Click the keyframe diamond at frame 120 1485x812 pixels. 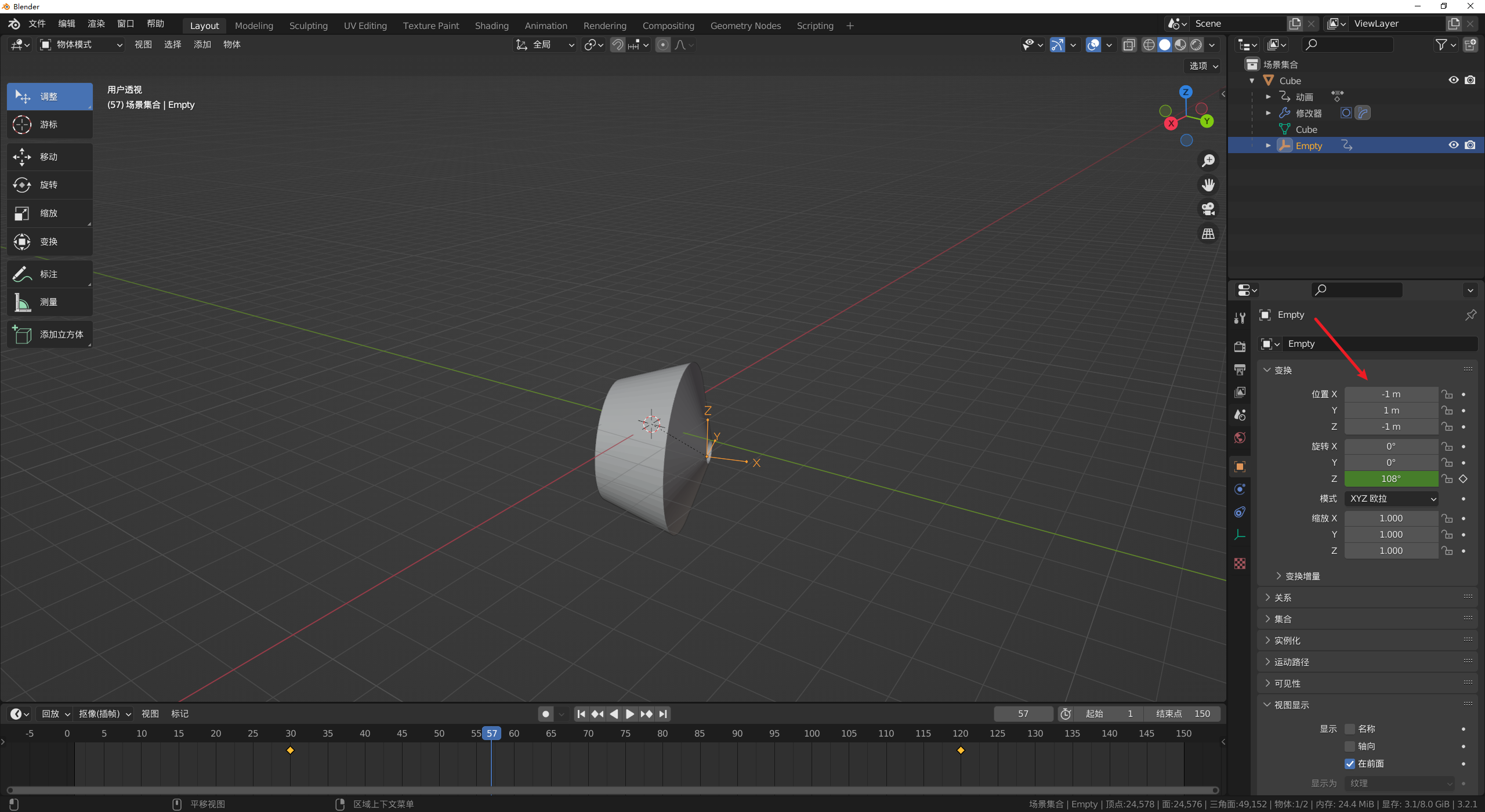coord(961,751)
